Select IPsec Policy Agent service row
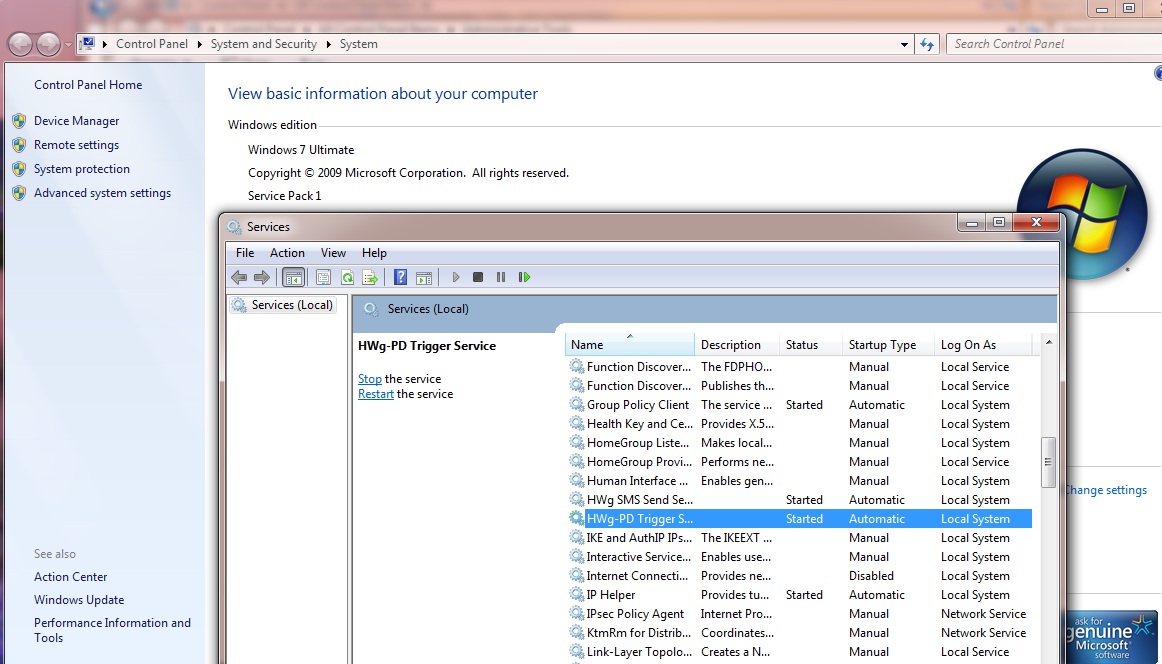This screenshot has height=664, width=1162. [799, 614]
